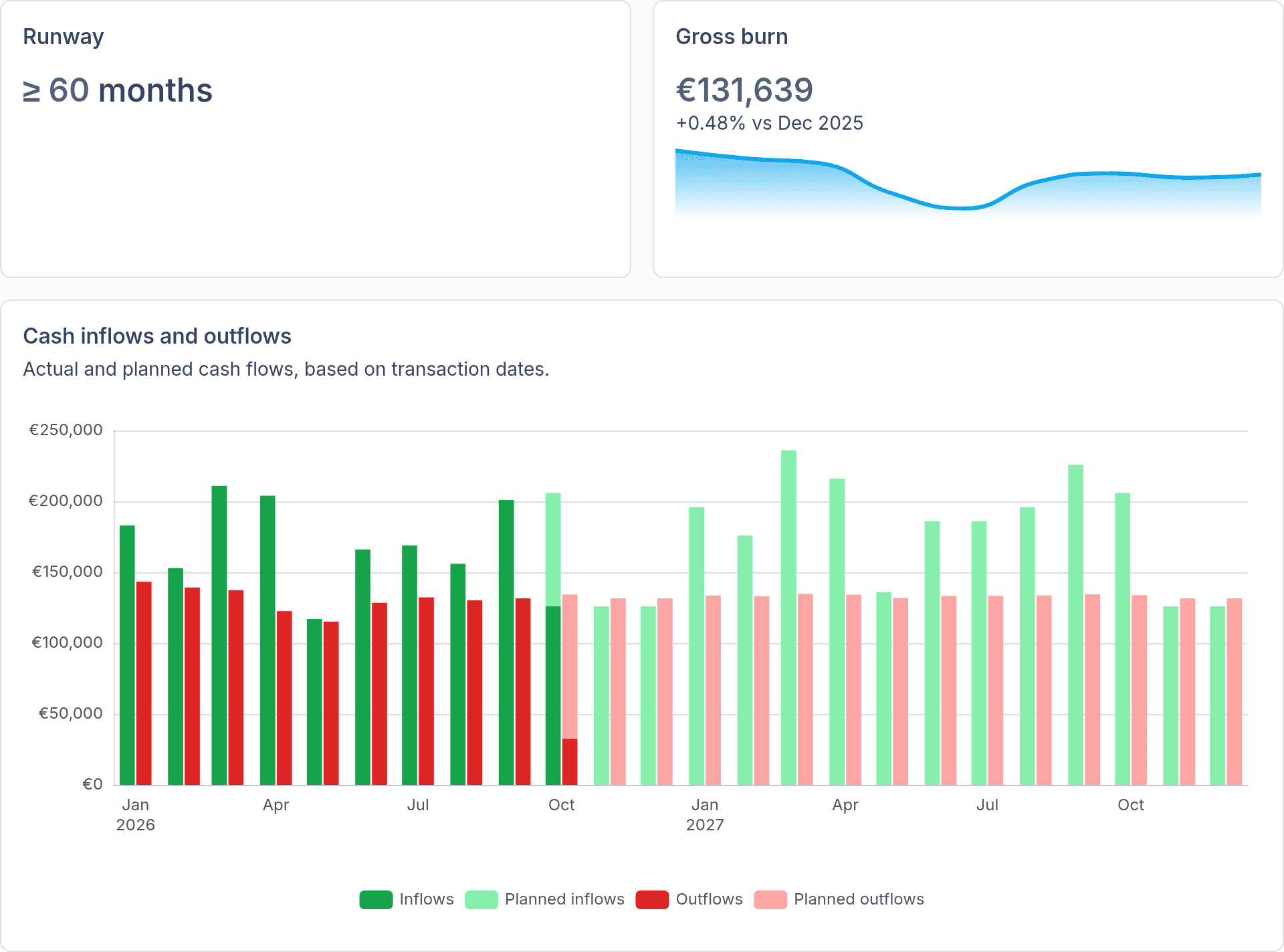This screenshot has height=952, width=1284.
Task: Click the 'Outflows' legend label
Action: point(709,899)
